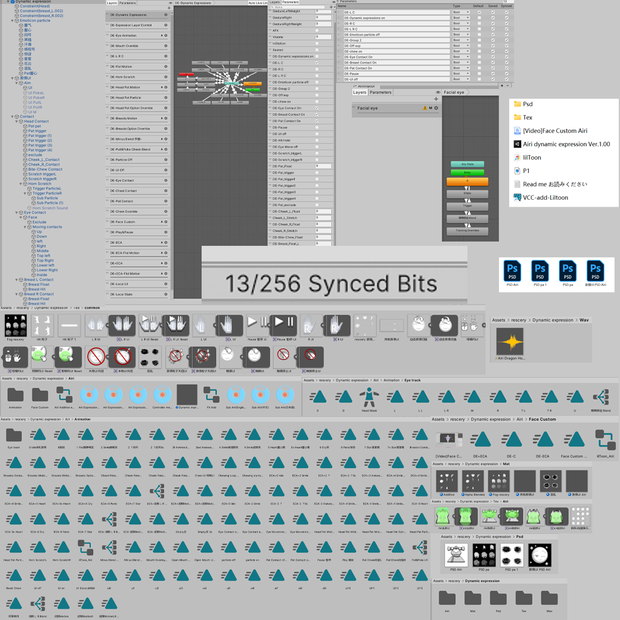Select the Face Custom folder icon
620x620 pixels.
40,395
